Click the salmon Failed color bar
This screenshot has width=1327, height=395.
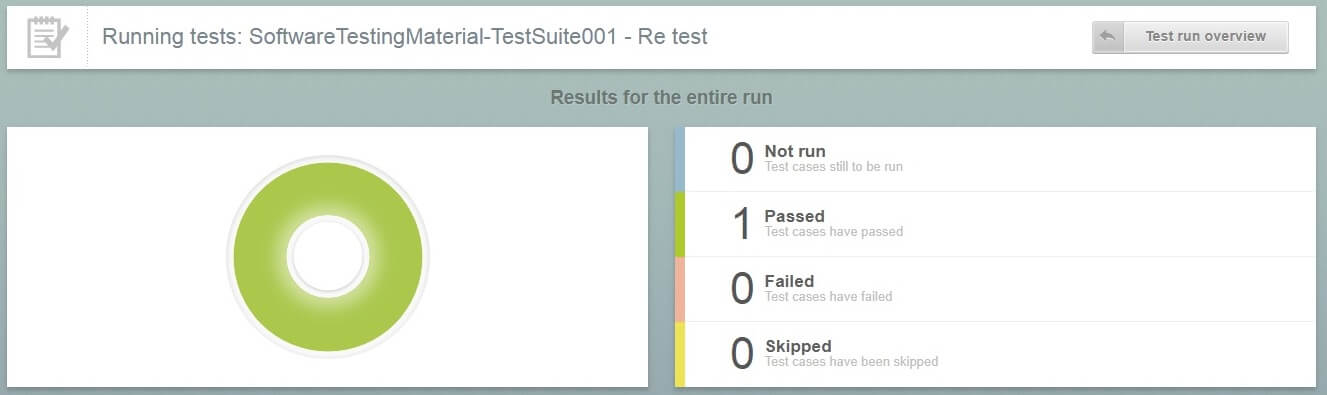[680, 289]
